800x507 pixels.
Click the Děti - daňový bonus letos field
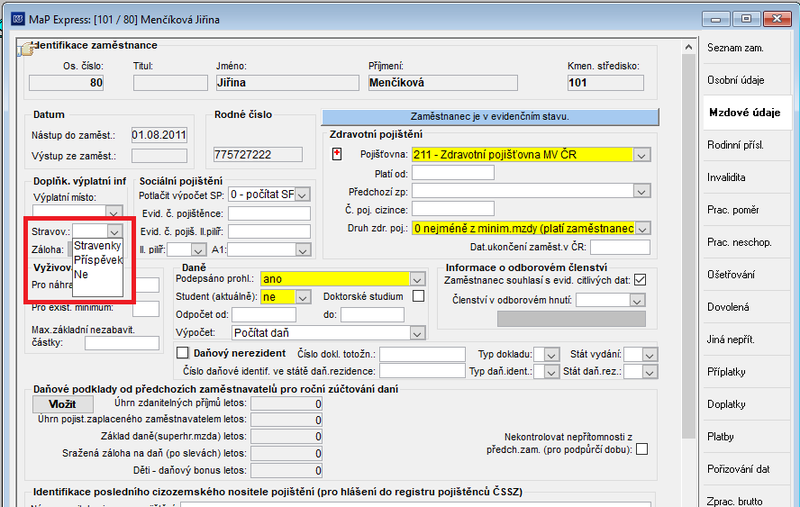pyautogui.click(x=286, y=470)
